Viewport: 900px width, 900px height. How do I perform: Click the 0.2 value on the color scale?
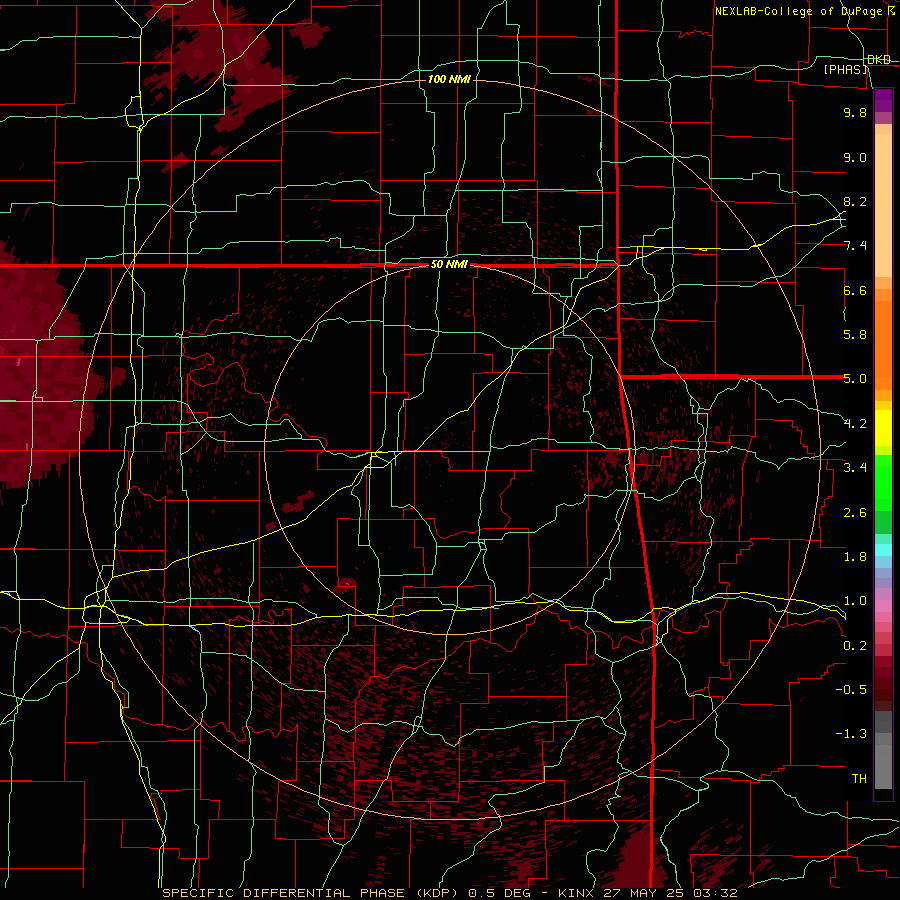tap(855, 646)
